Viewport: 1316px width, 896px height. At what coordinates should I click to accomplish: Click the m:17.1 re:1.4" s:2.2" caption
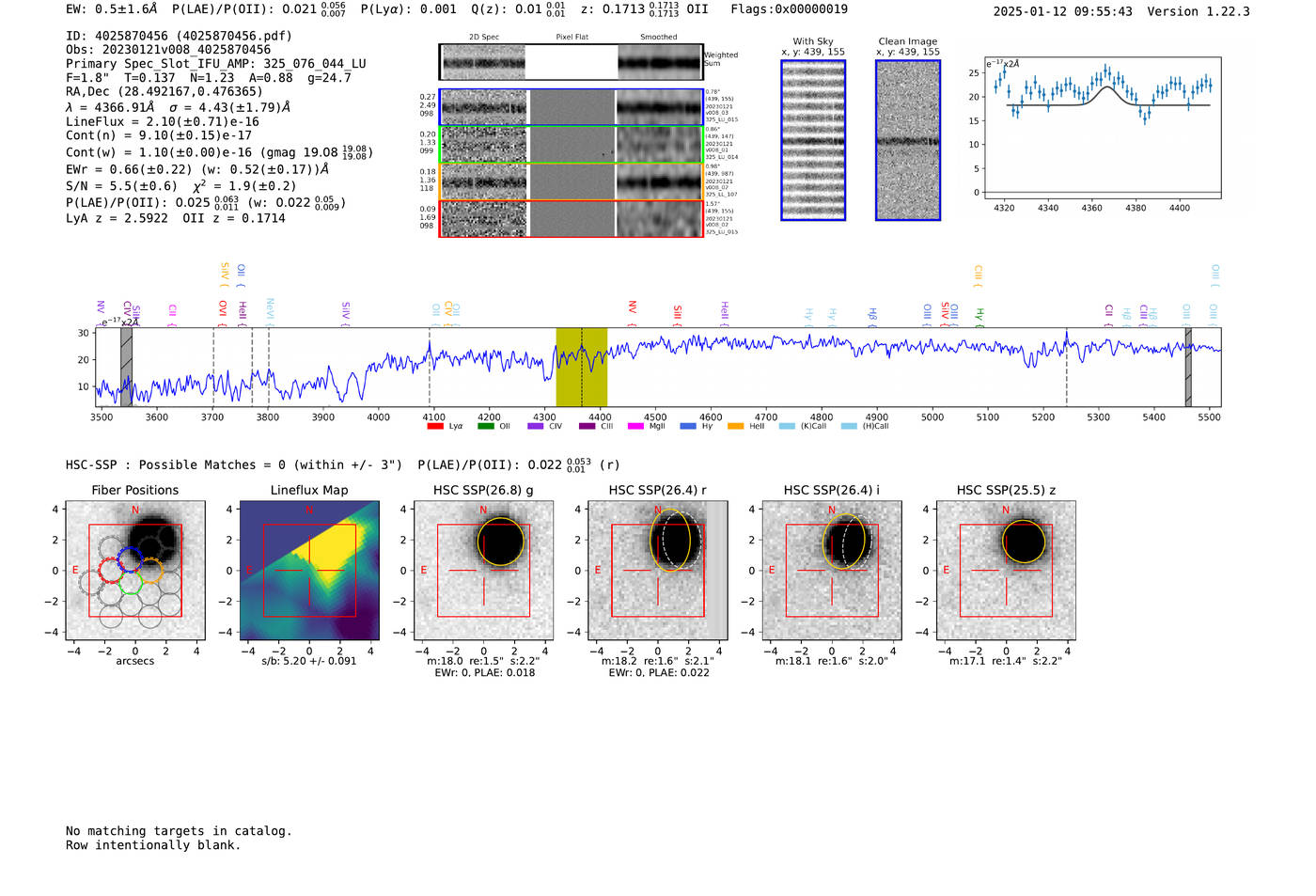[1006, 661]
